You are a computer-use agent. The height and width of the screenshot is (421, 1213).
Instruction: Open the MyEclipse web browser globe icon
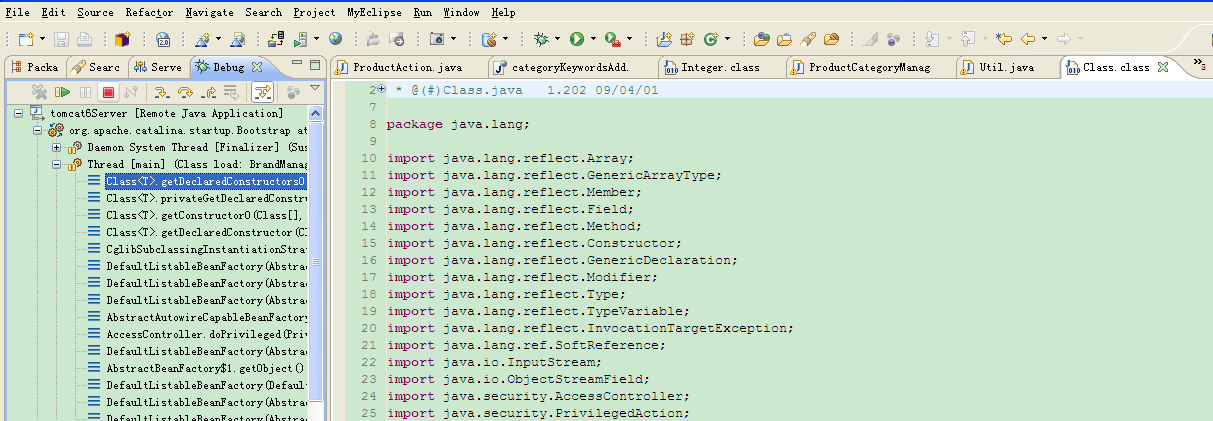[335, 39]
